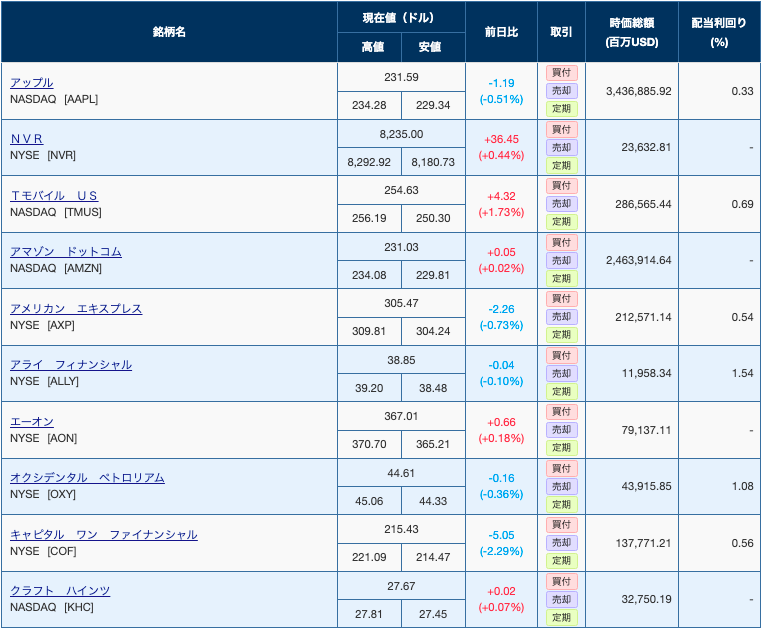
Task: Click 売却 button for アップル
Action: pyautogui.click(x=562, y=91)
